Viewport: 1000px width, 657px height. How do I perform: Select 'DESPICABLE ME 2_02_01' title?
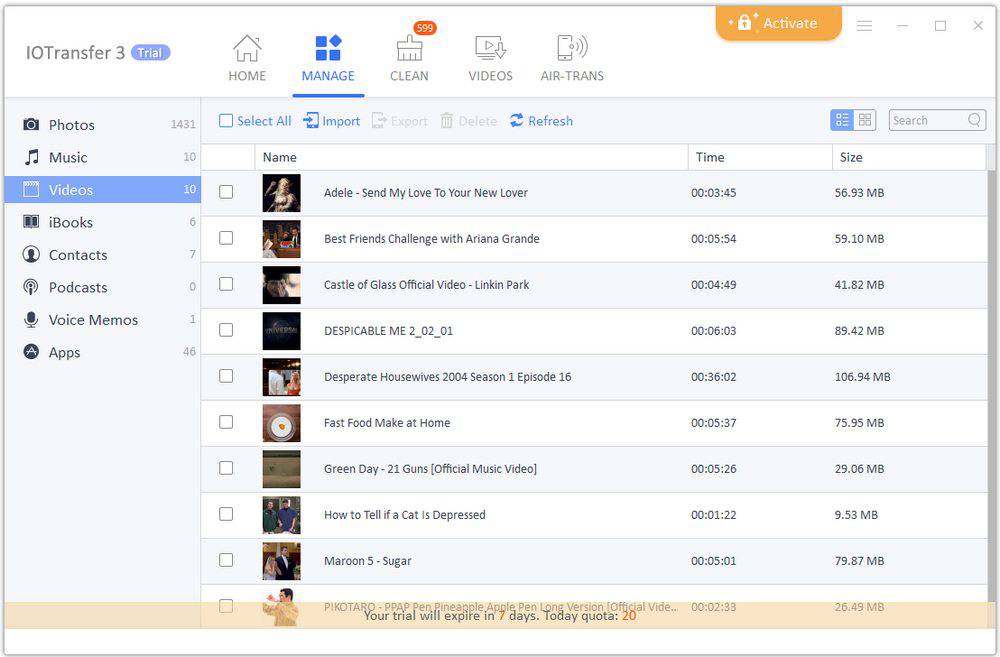click(x=388, y=330)
